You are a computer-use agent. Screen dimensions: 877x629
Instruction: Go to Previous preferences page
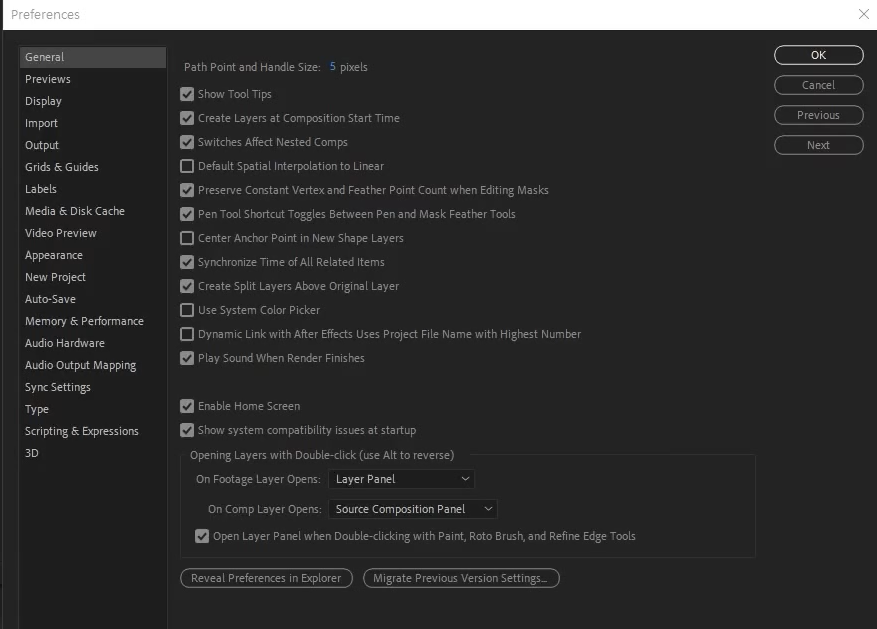coord(819,115)
